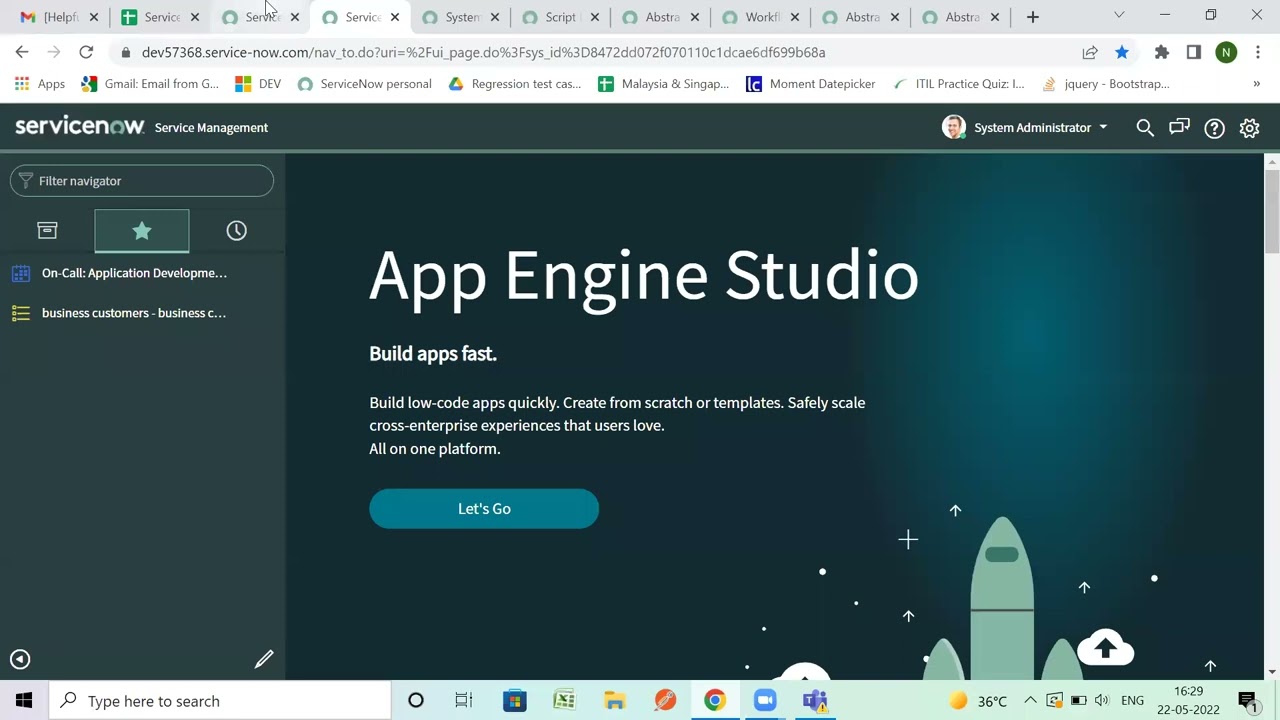Collapse the navigator with the back arrow
Screen dimensions: 1280x720
pos(20,659)
